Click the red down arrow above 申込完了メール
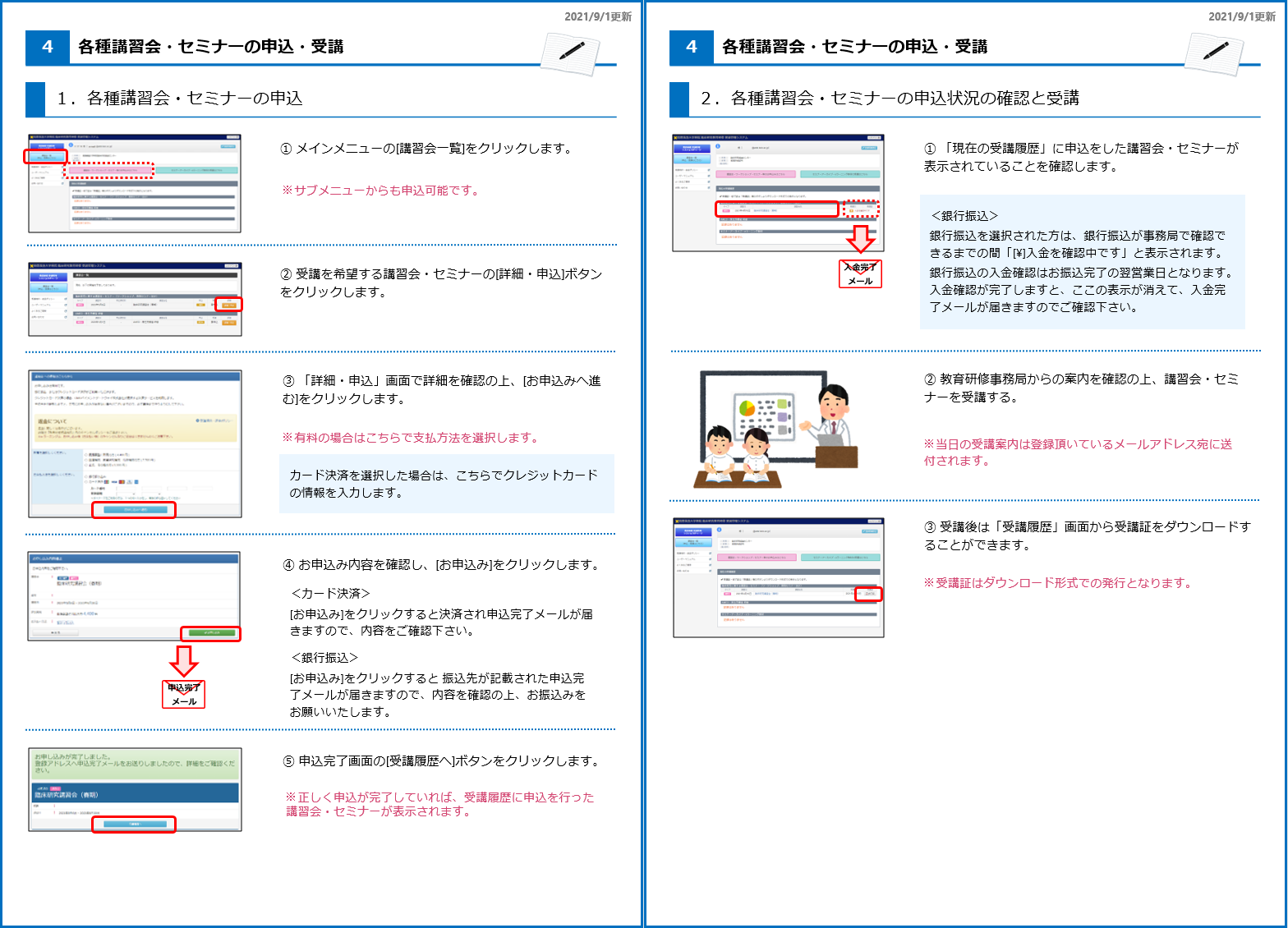Image resolution: width=1288 pixels, height=928 pixels. (184, 661)
